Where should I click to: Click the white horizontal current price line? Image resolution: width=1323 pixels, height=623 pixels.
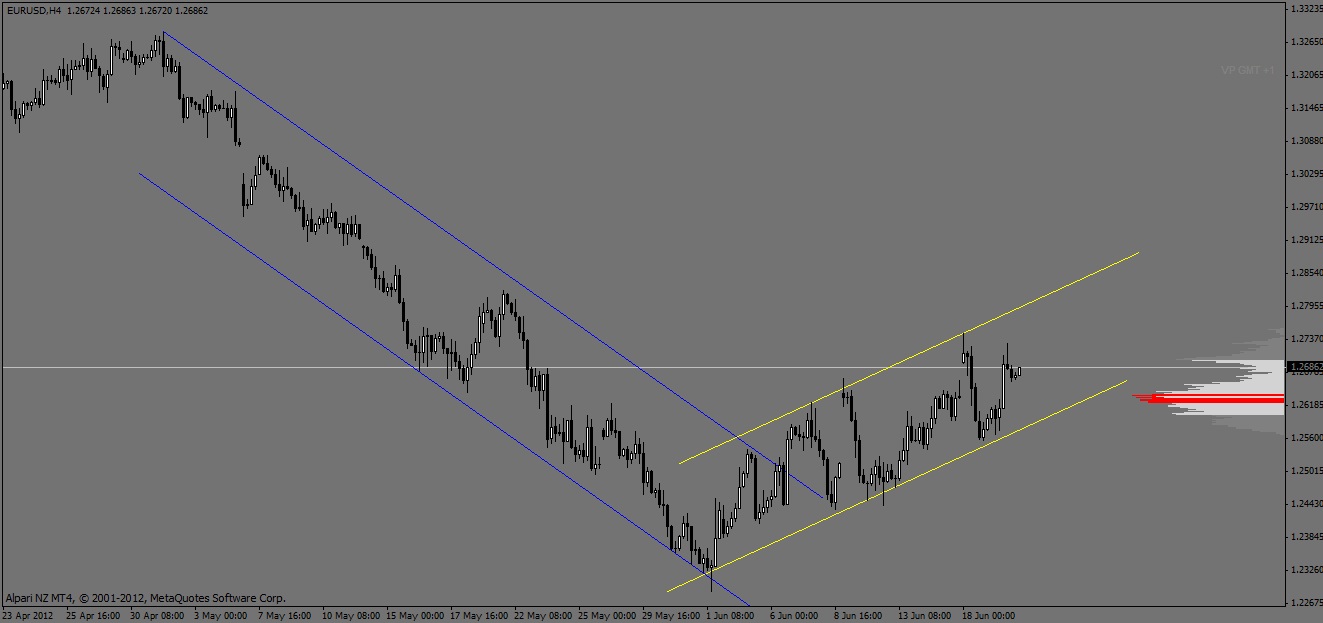(643, 368)
